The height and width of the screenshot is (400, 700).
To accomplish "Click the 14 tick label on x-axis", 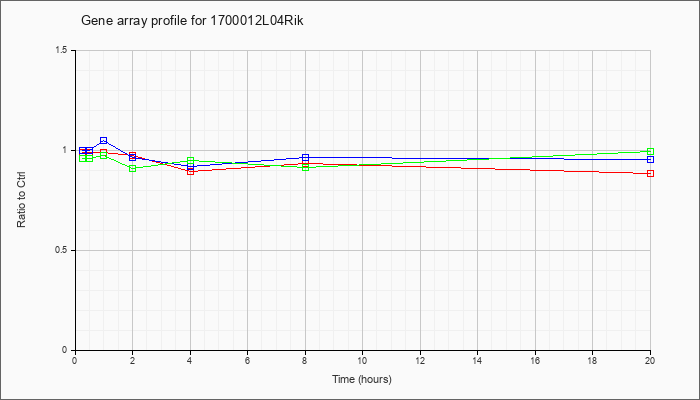I will pos(478,360).
